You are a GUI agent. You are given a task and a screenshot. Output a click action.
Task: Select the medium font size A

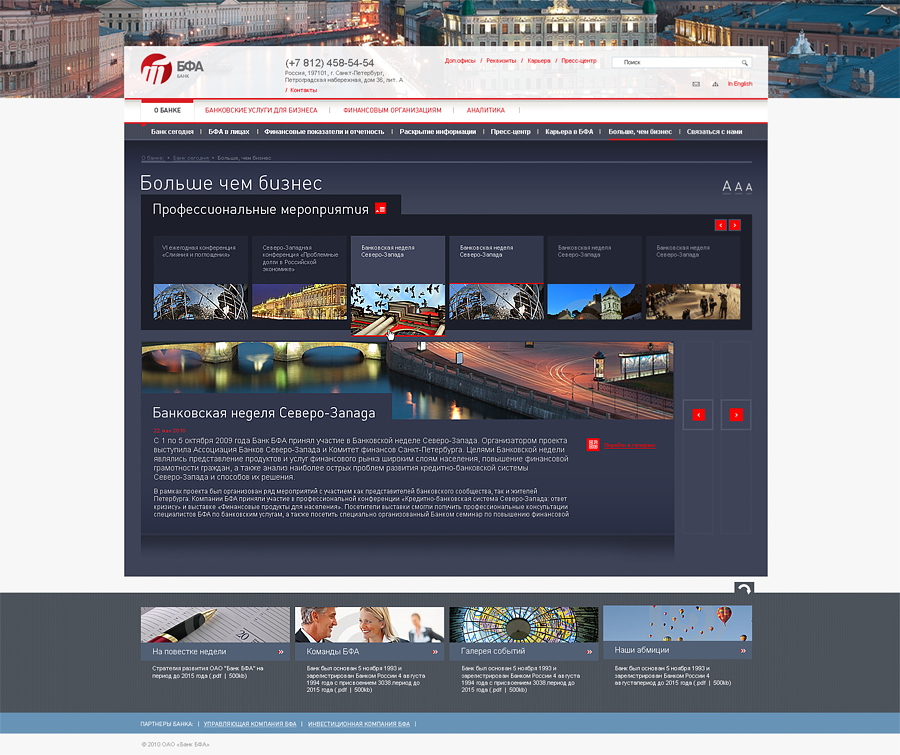(739, 187)
